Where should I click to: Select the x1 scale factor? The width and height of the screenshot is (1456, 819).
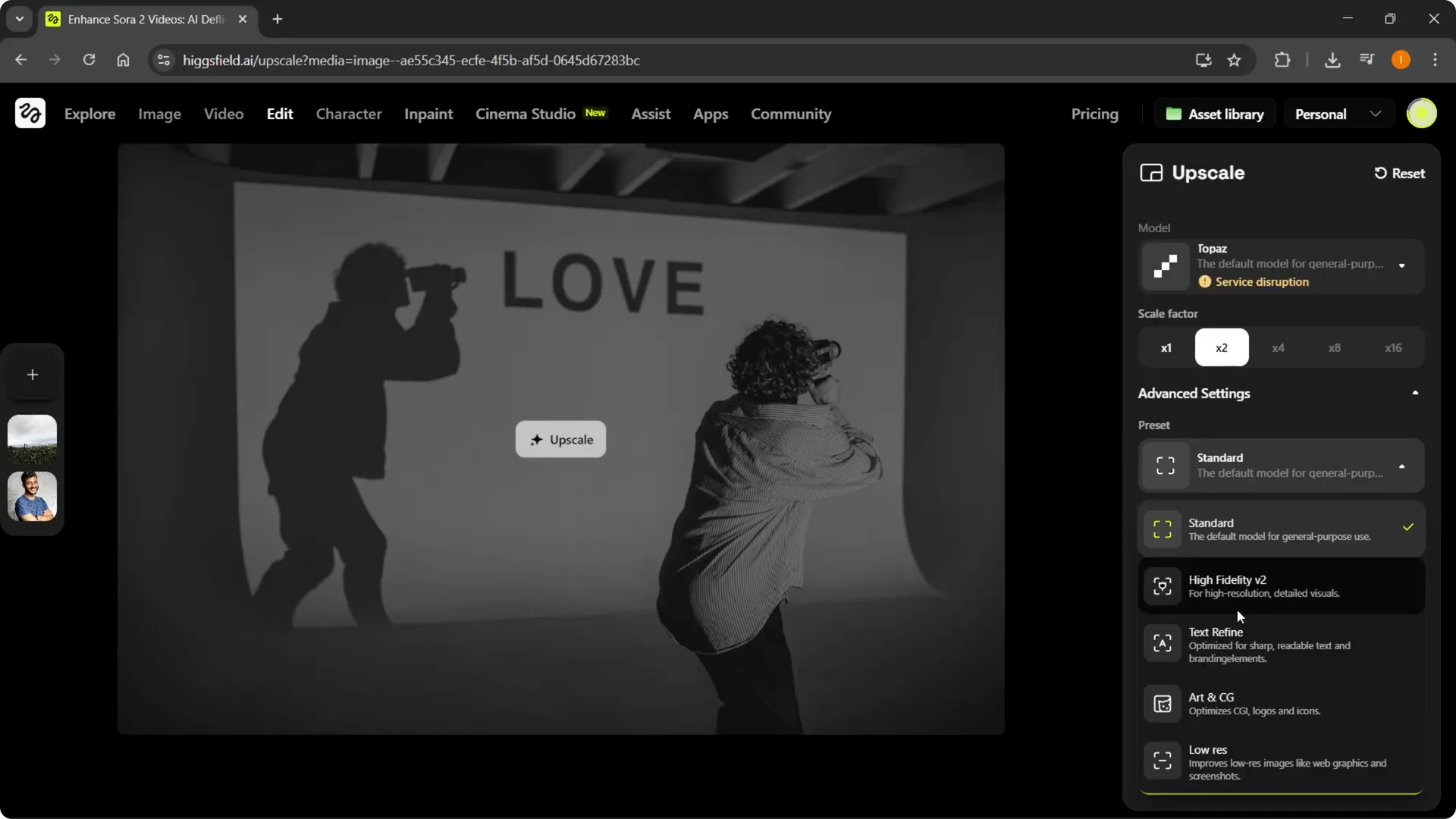tap(1166, 347)
